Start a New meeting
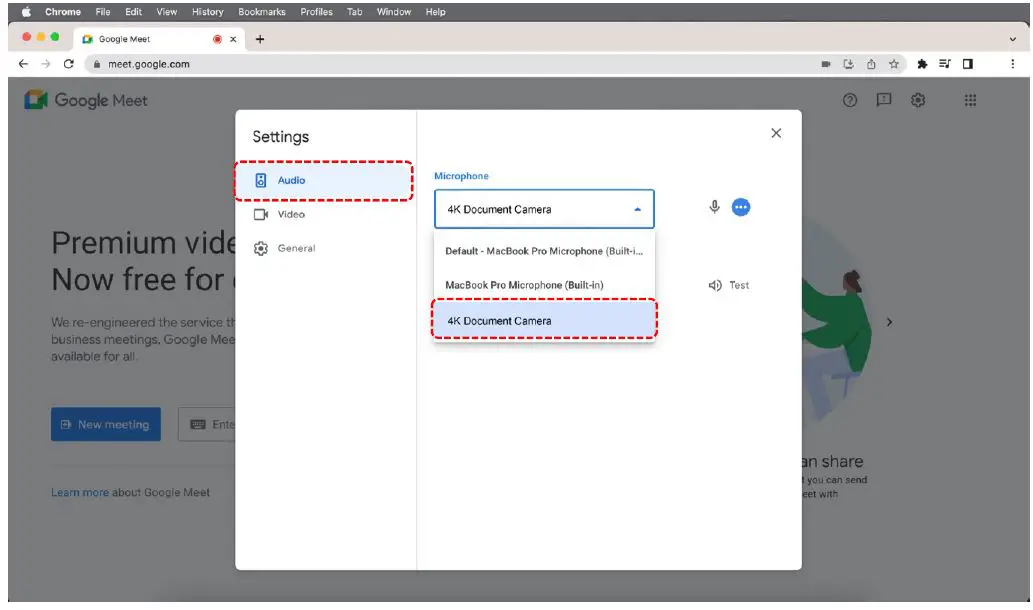Screen dimensions: 1033x610 pos(106,425)
